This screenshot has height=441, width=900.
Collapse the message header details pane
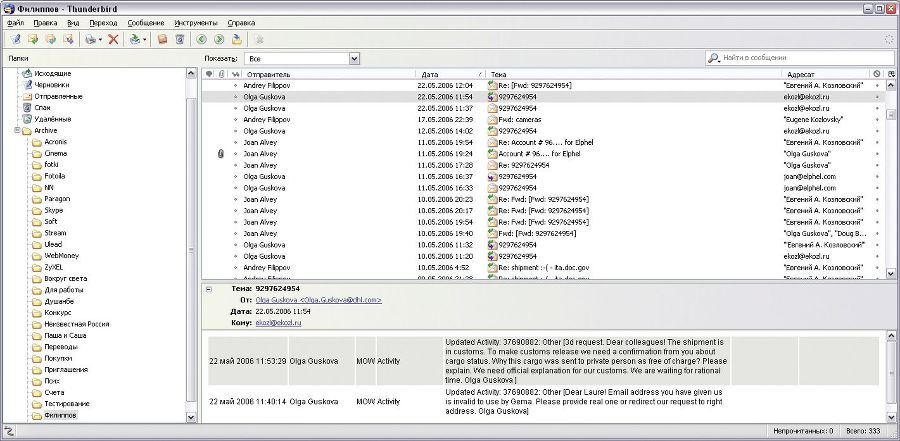[x=208, y=289]
